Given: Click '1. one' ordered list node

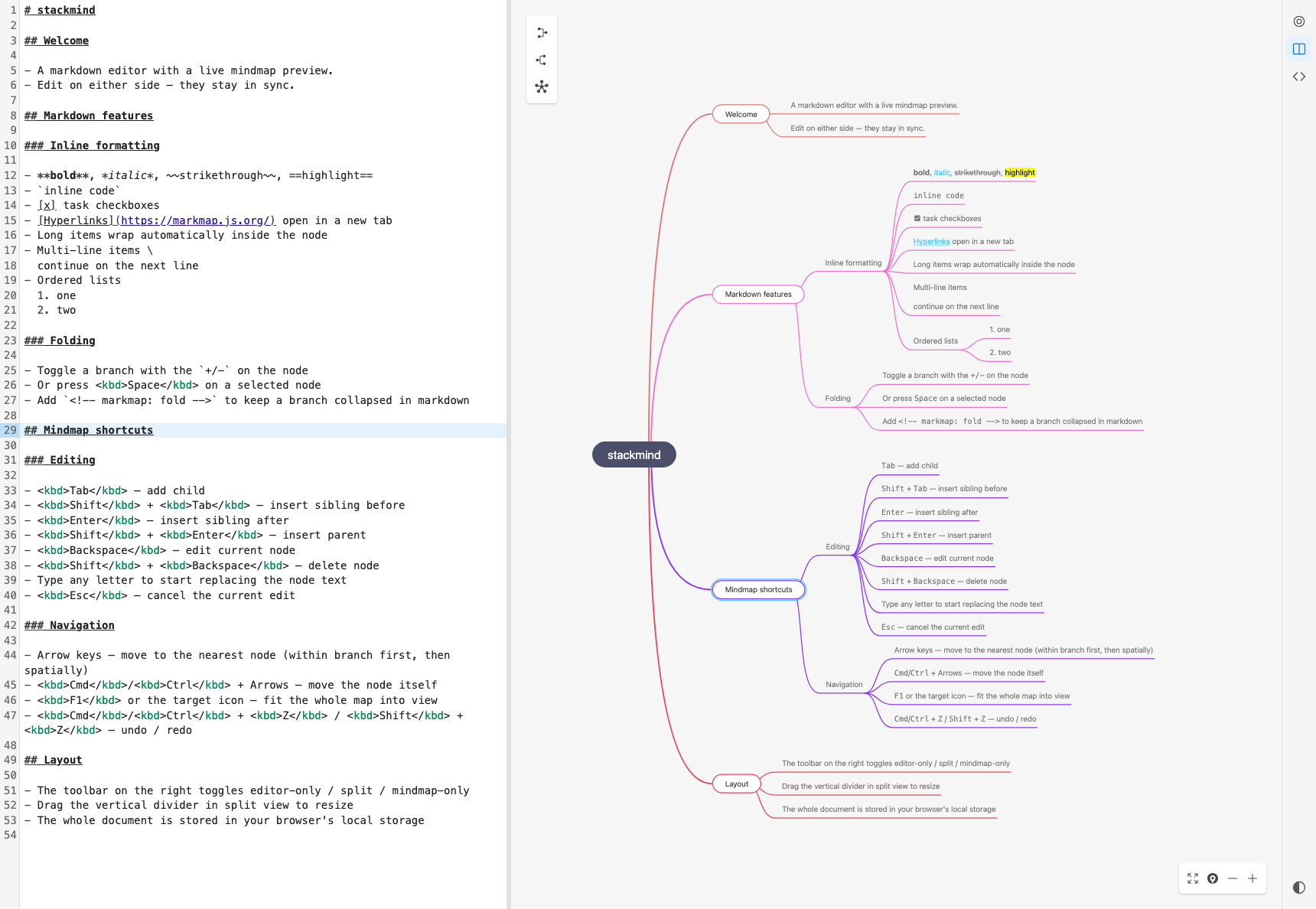Looking at the screenshot, I should [x=999, y=330].
